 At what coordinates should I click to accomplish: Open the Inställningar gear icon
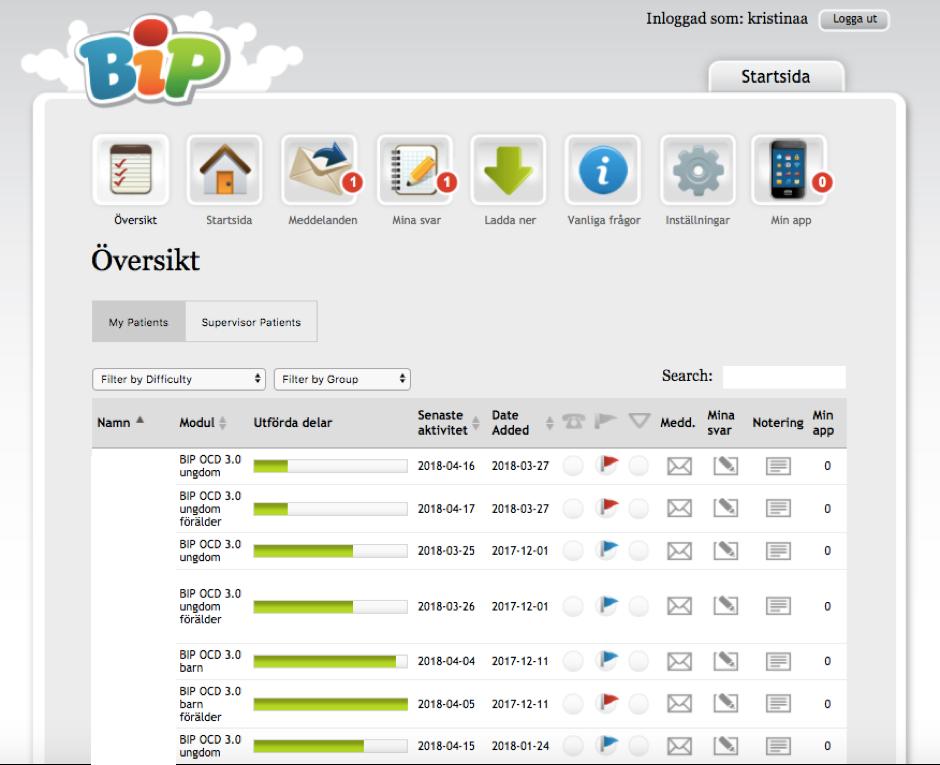tap(697, 170)
